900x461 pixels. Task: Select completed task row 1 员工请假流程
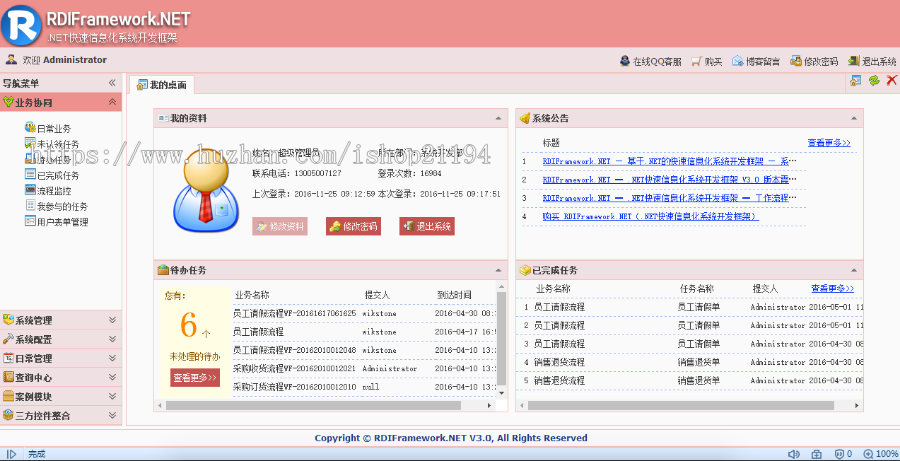[x=690, y=307]
